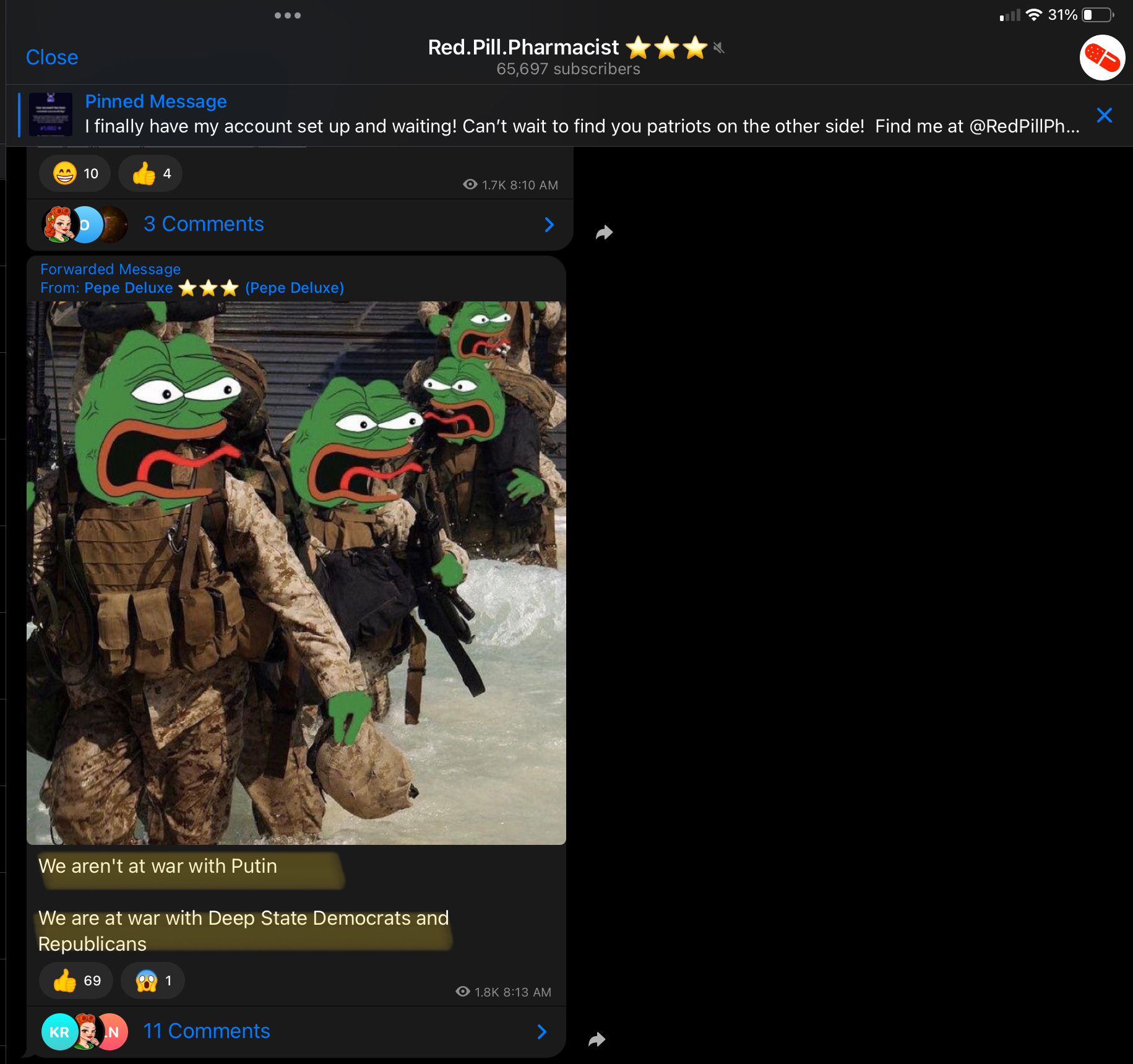Toggle the shocked face reaction with 1

point(153,980)
